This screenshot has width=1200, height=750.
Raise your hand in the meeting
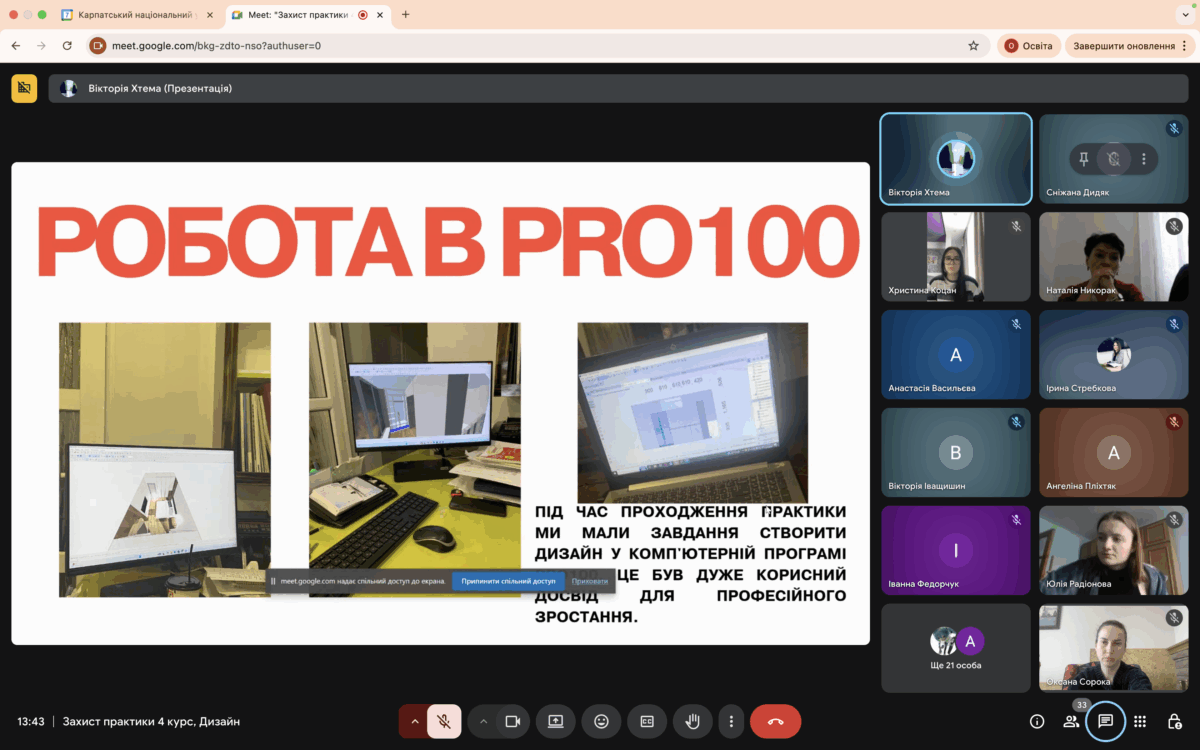coord(691,721)
